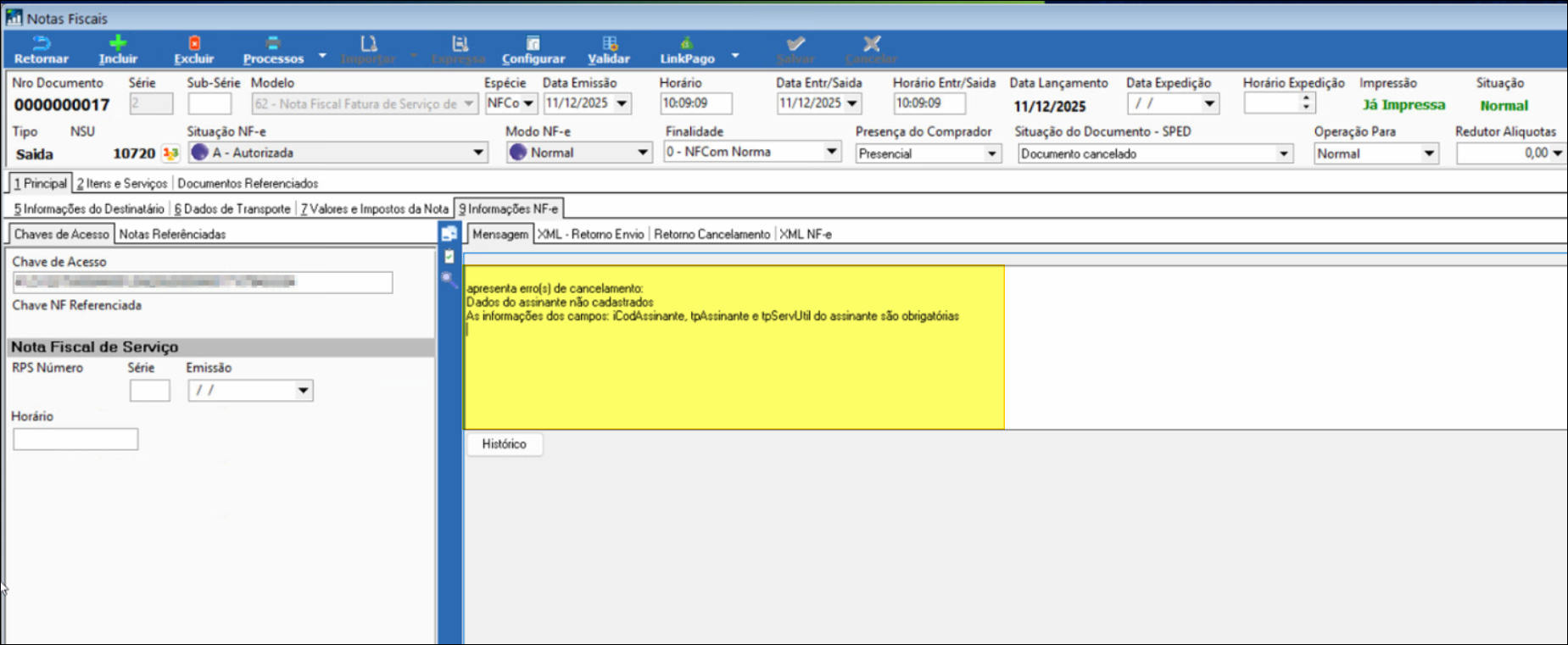Select the XML NF-e tab

(805, 234)
